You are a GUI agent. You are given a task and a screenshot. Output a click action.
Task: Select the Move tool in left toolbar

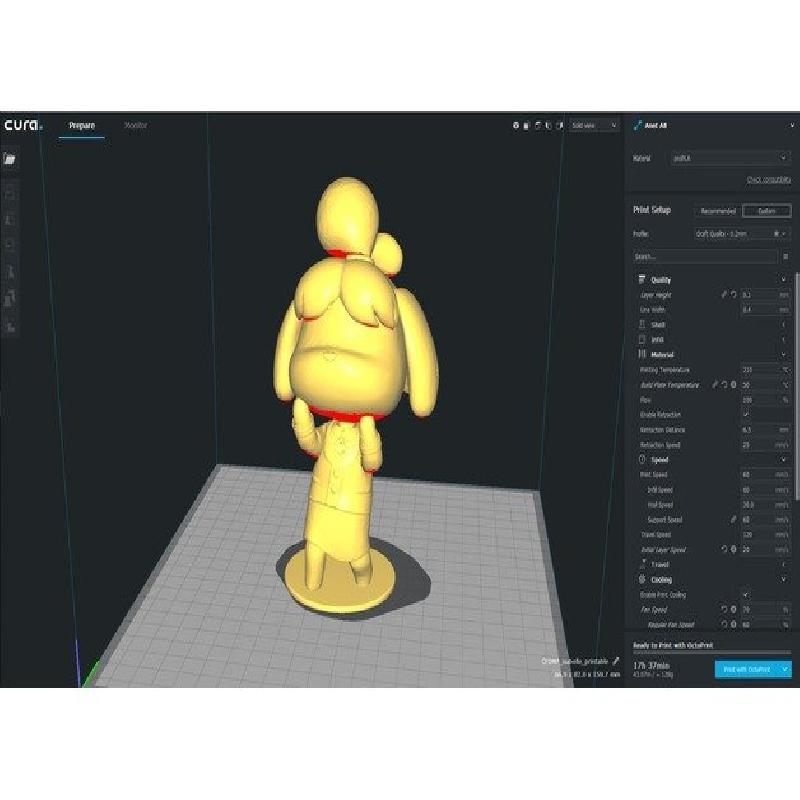click(x=10, y=194)
